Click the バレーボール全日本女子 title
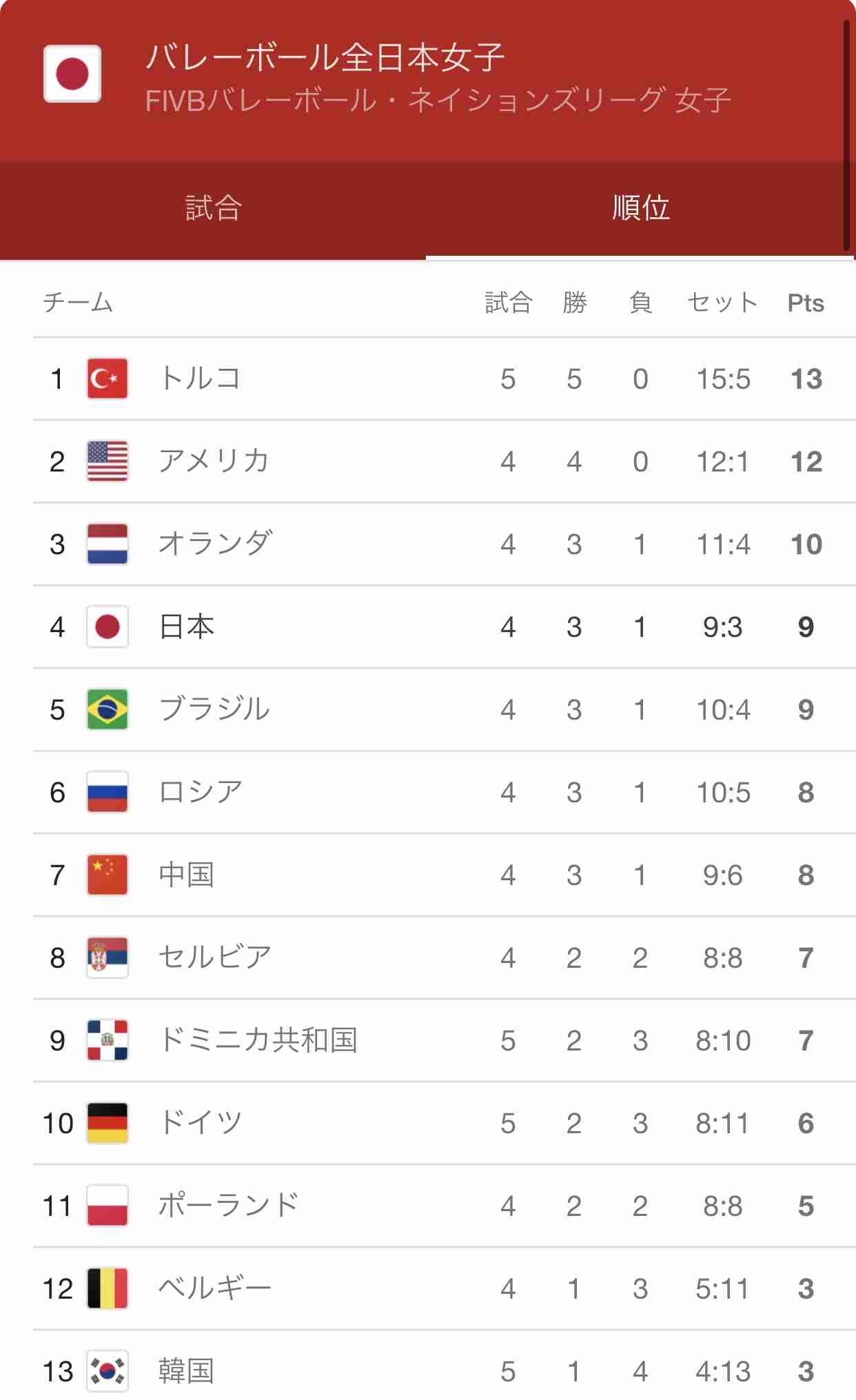Viewport: 856px width, 1400px height. tap(325, 57)
